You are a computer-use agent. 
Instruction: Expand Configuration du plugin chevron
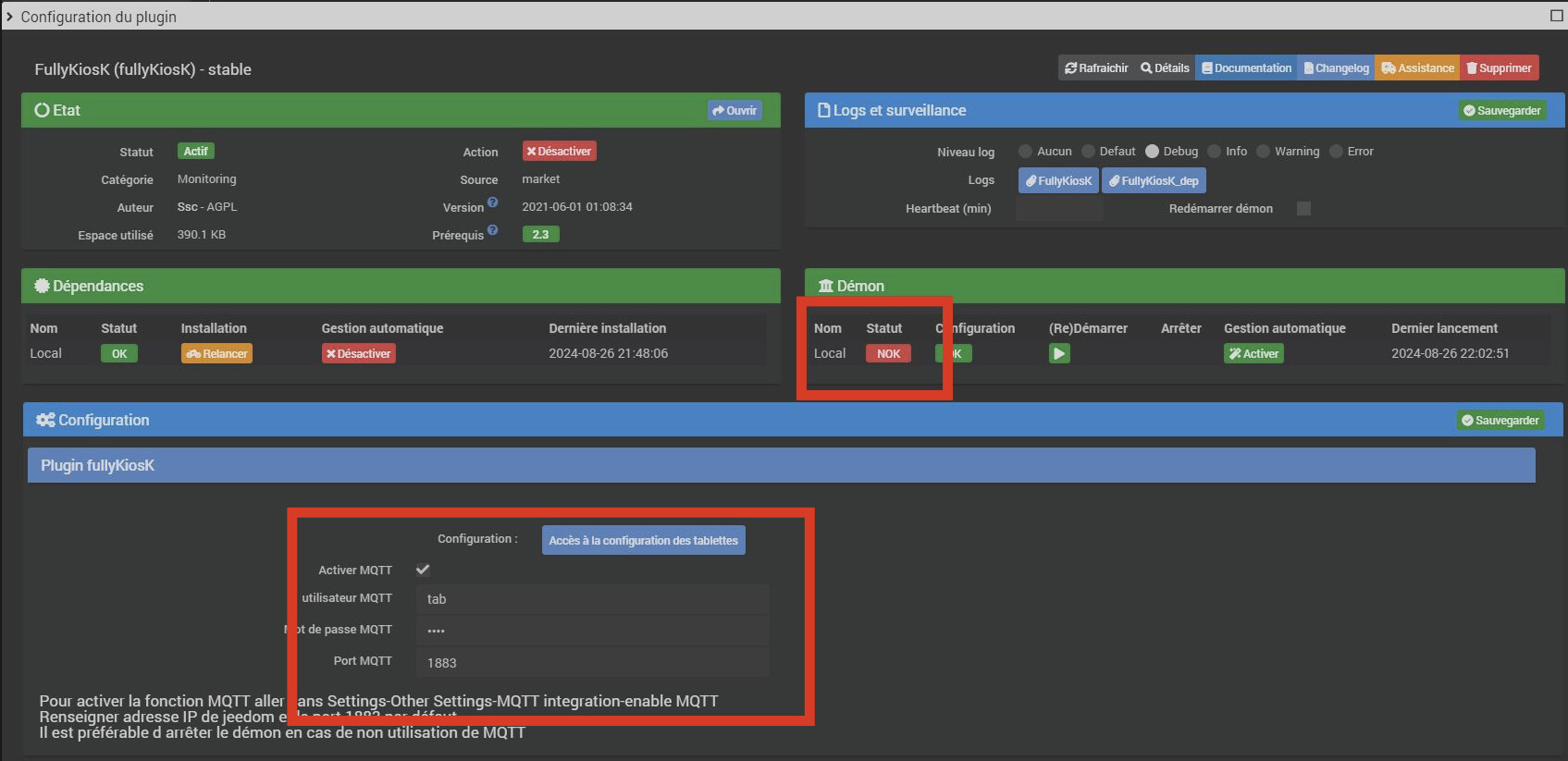click(9, 17)
